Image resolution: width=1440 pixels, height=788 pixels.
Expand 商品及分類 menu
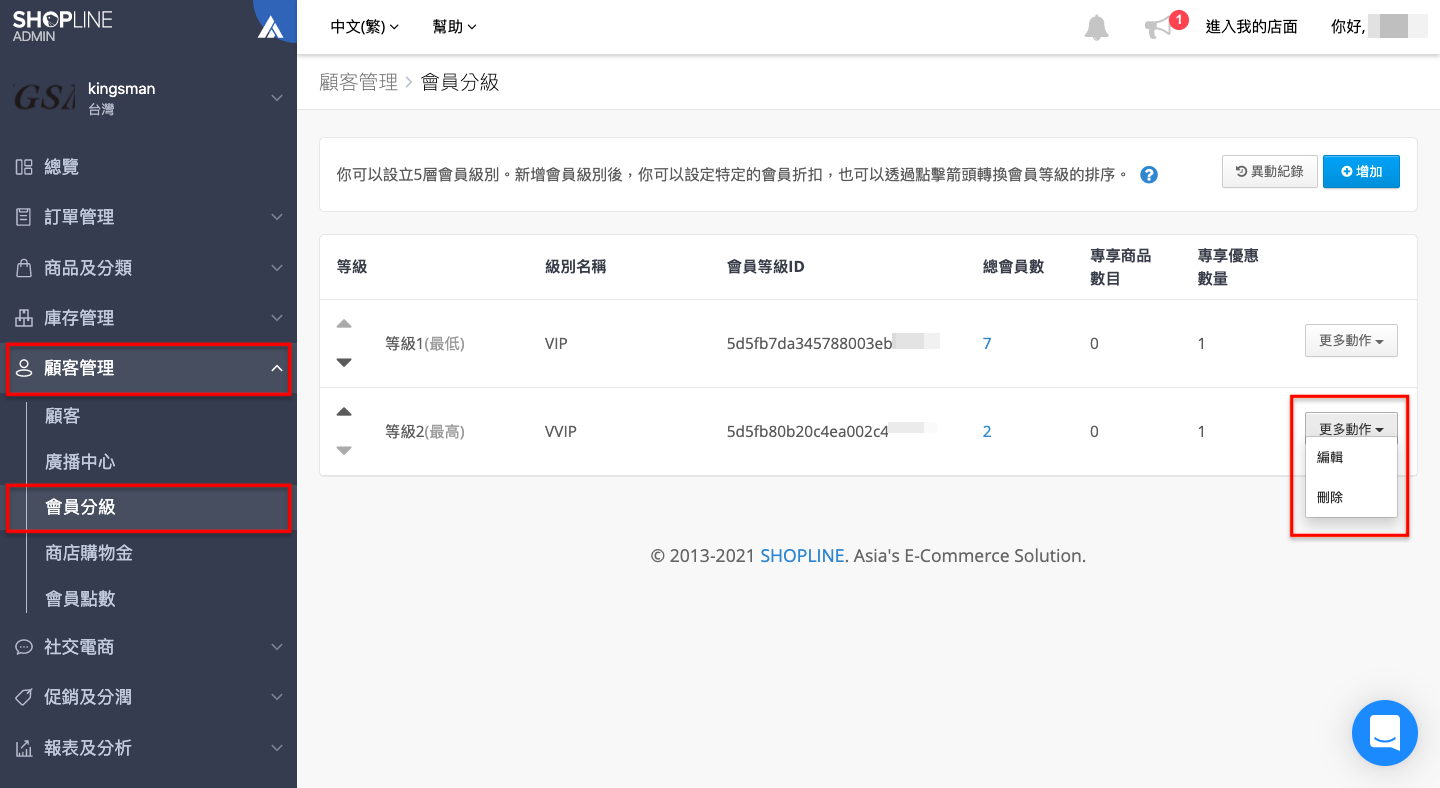(x=148, y=268)
